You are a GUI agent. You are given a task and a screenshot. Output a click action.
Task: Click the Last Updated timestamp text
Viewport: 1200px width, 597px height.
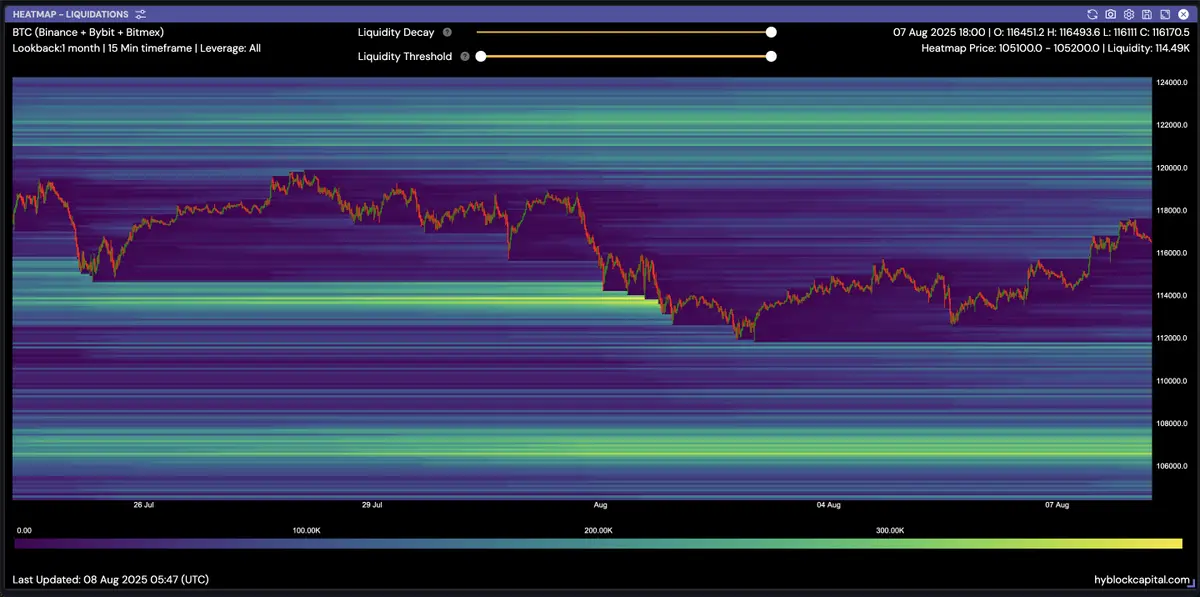pyautogui.click(x=111, y=579)
